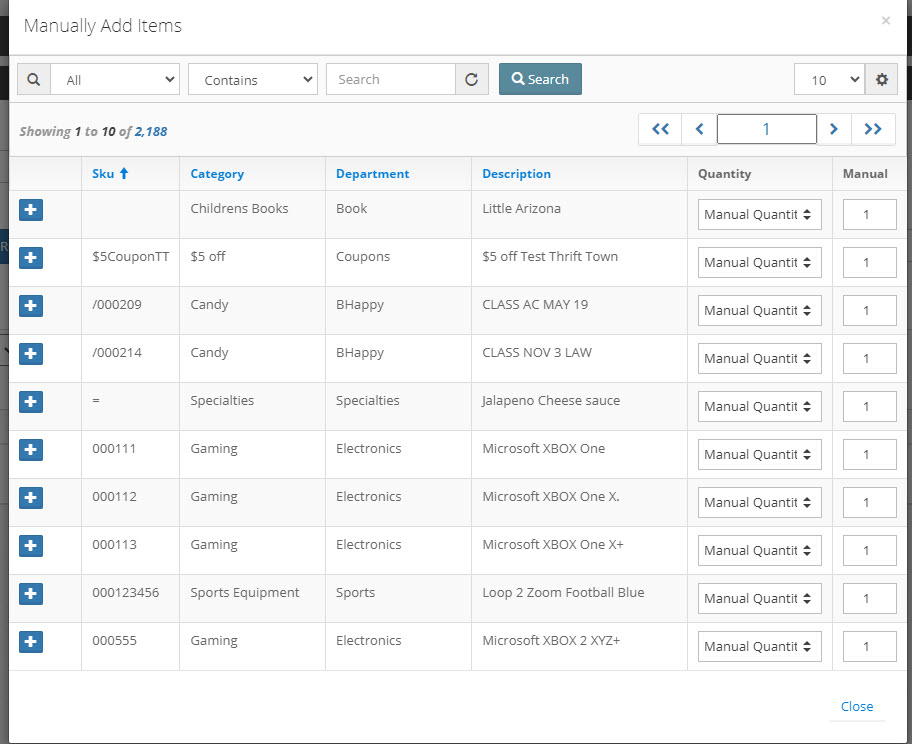
Task: Jump to the first page of results
Action: point(660,129)
